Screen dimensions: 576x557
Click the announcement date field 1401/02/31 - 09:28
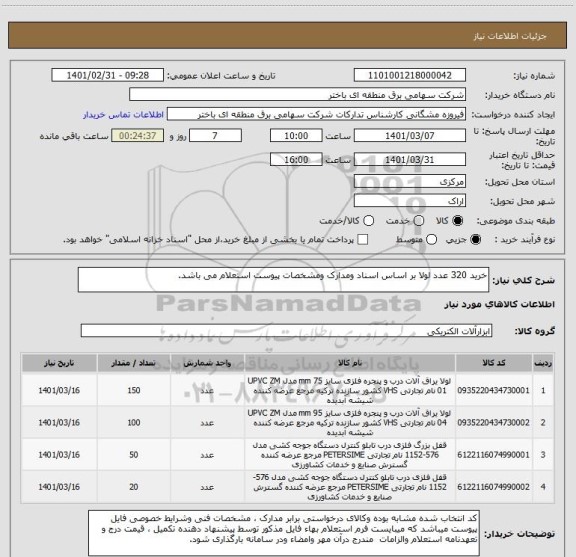tap(108, 75)
